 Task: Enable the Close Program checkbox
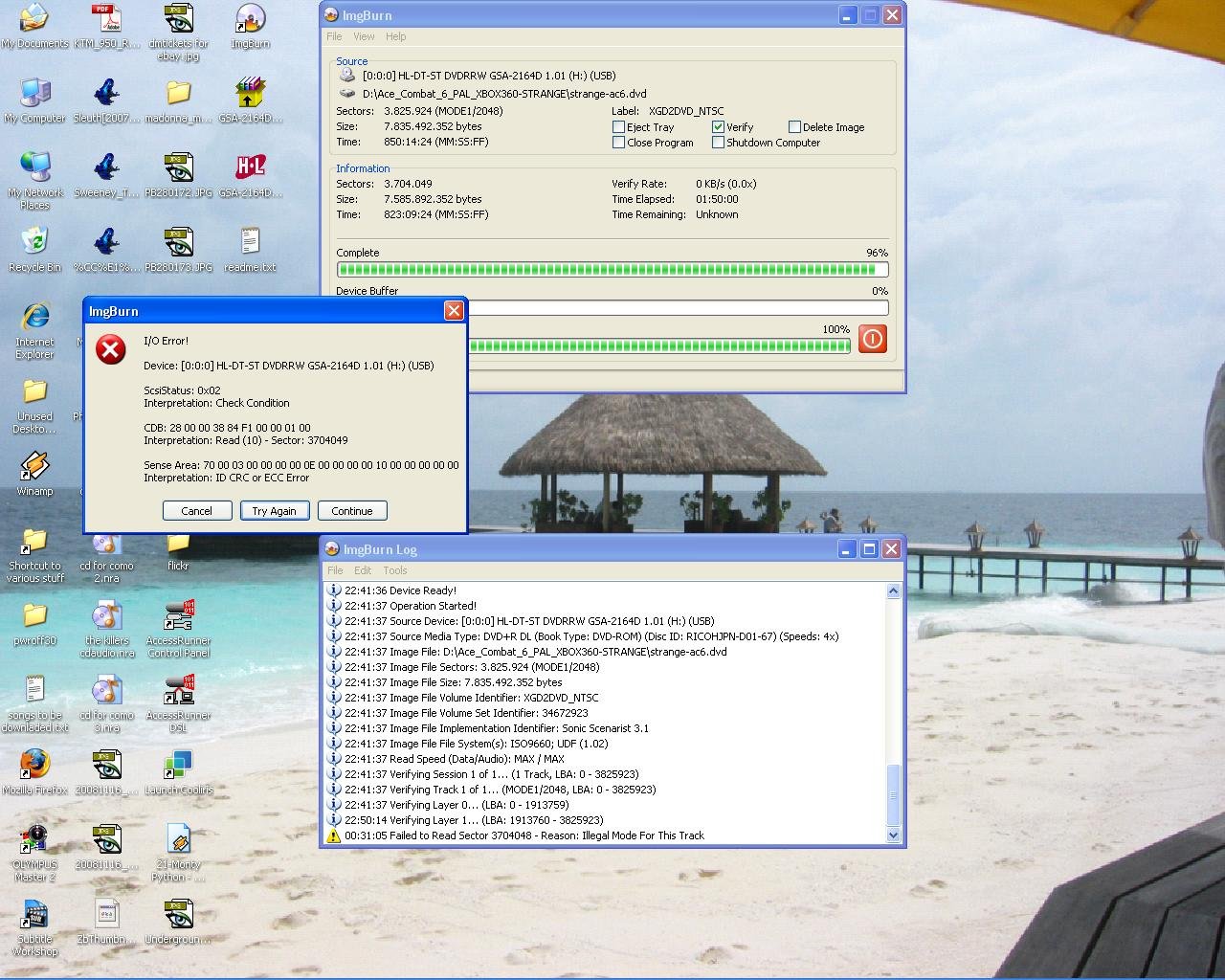[x=618, y=142]
